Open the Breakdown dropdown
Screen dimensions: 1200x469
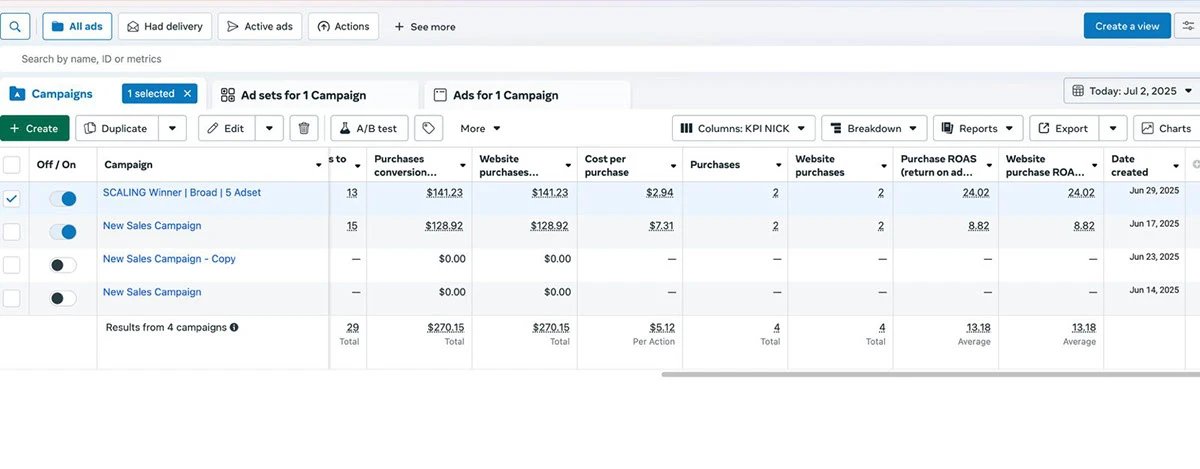(x=873, y=128)
